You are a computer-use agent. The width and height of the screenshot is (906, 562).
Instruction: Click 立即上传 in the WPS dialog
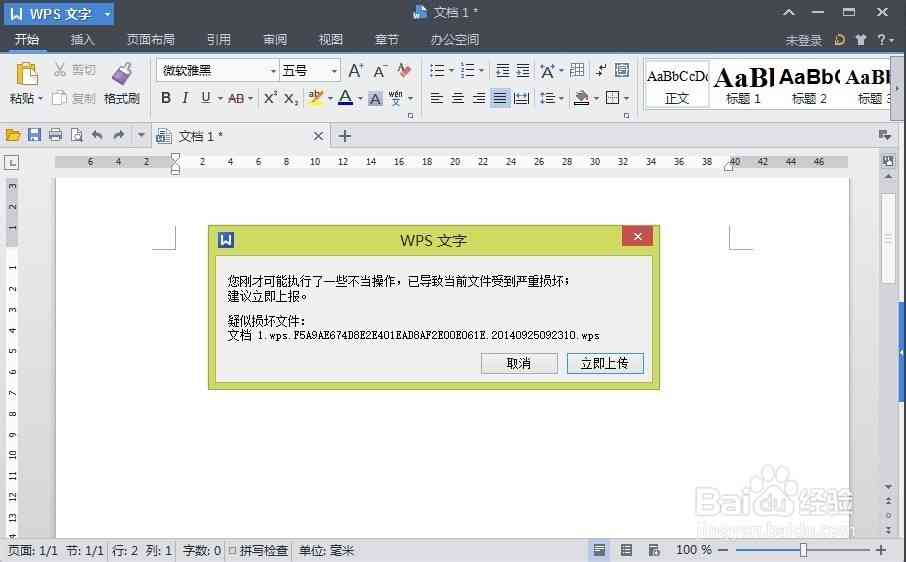tap(605, 363)
